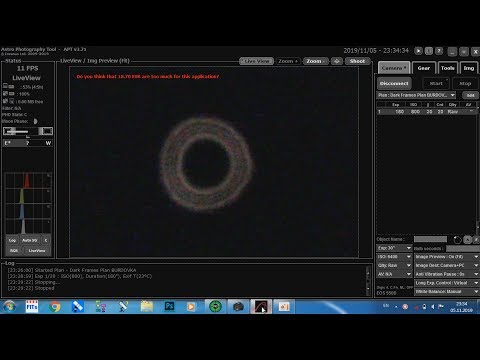The height and width of the screenshot is (360, 480).
Task: Click the play icon beside the clock
Action: [x=418, y=51]
